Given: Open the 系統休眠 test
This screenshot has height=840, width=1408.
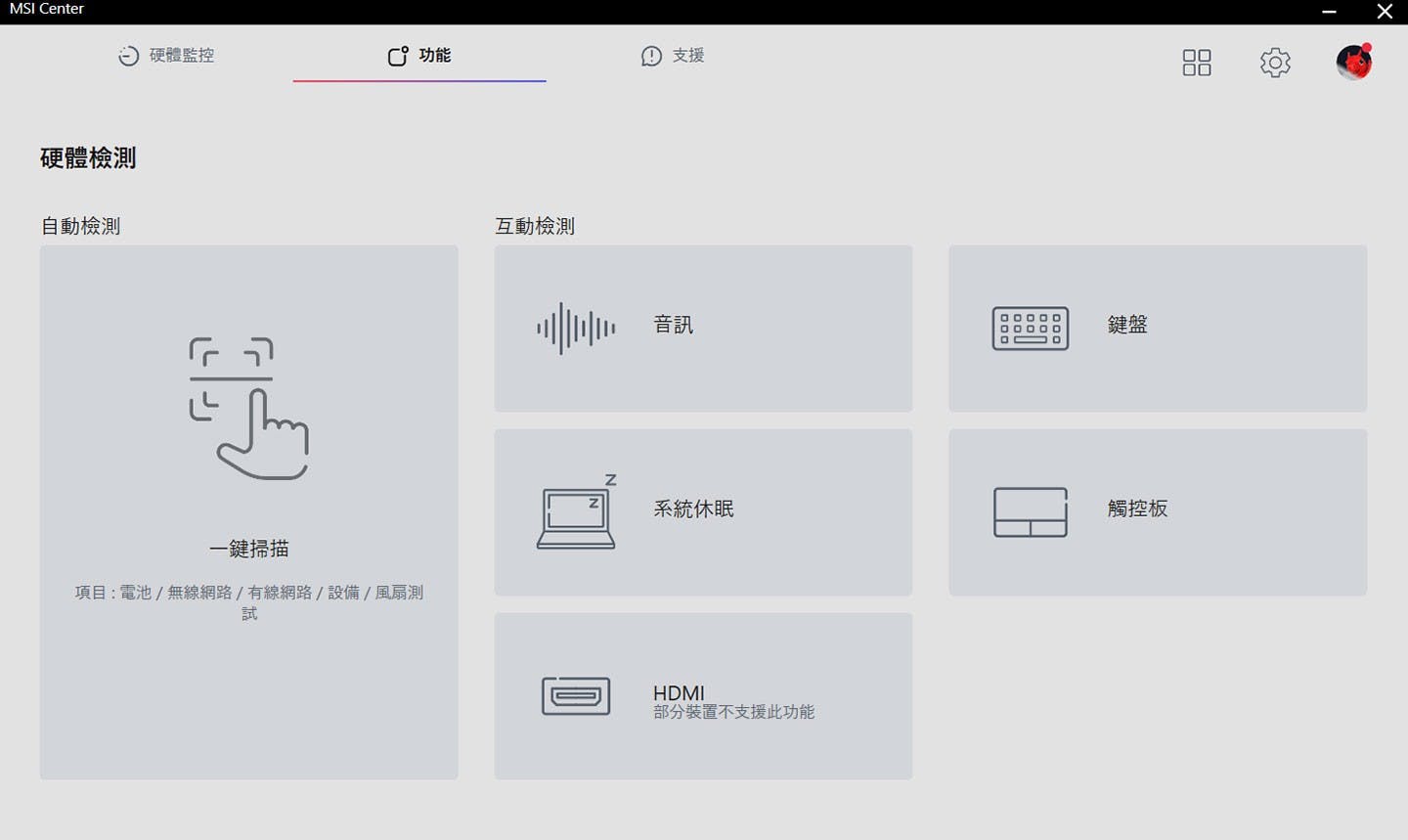Looking at the screenshot, I should click(x=703, y=512).
